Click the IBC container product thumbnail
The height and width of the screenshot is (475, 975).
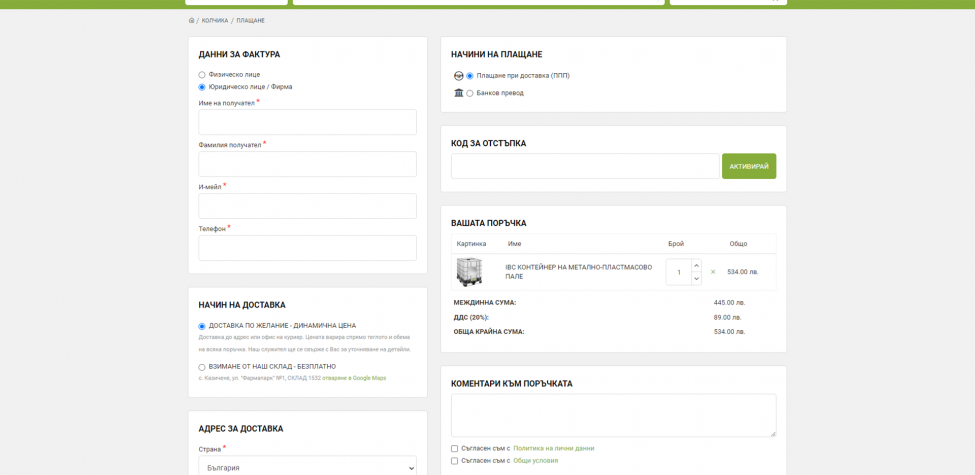(x=469, y=272)
